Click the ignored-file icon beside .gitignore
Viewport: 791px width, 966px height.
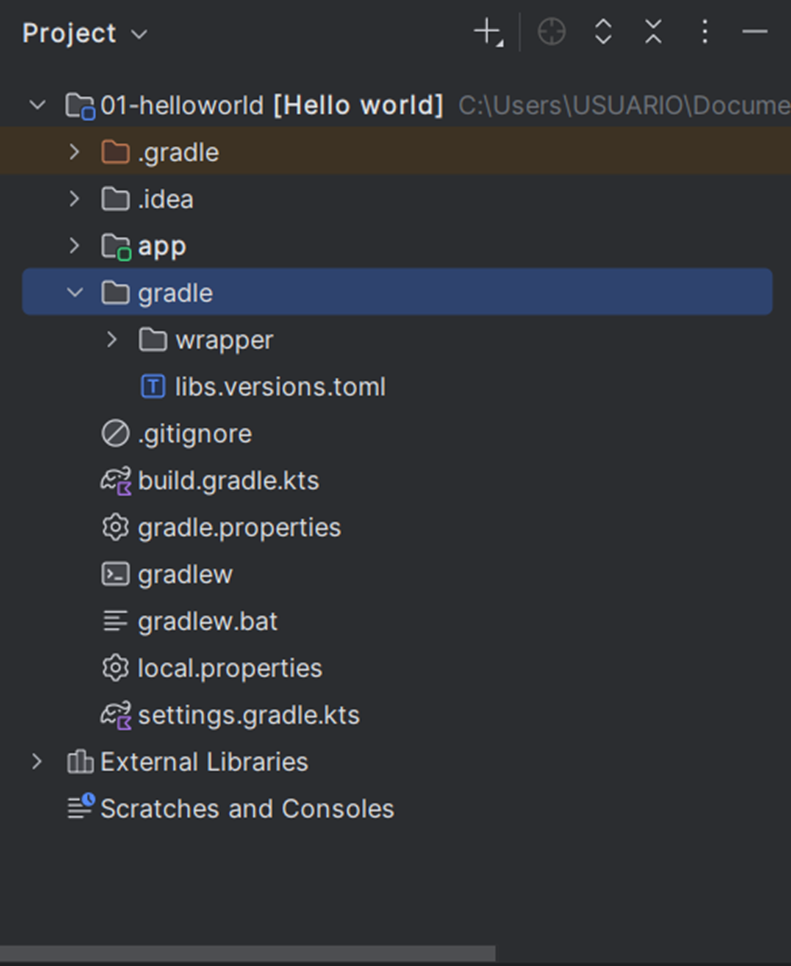[x=115, y=433]
